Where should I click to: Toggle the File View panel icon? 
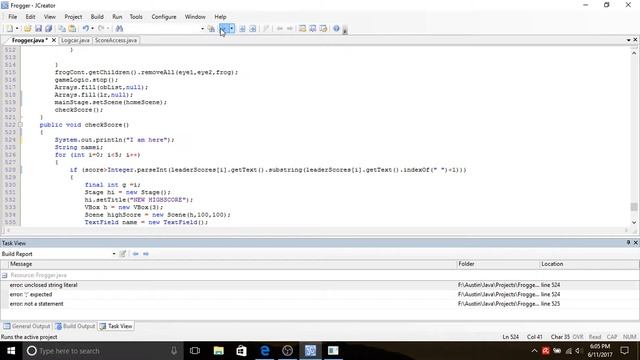[302, 29]
